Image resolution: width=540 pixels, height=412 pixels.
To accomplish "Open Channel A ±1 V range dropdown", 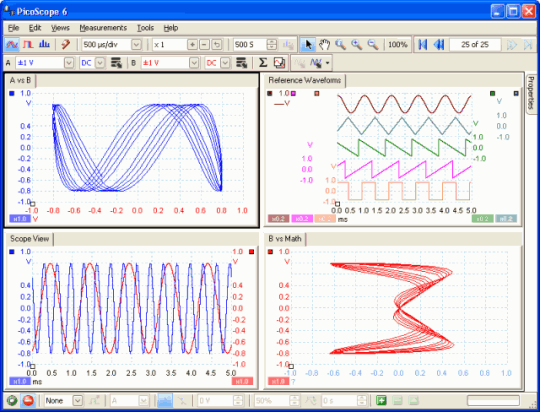I will point(69,63).
